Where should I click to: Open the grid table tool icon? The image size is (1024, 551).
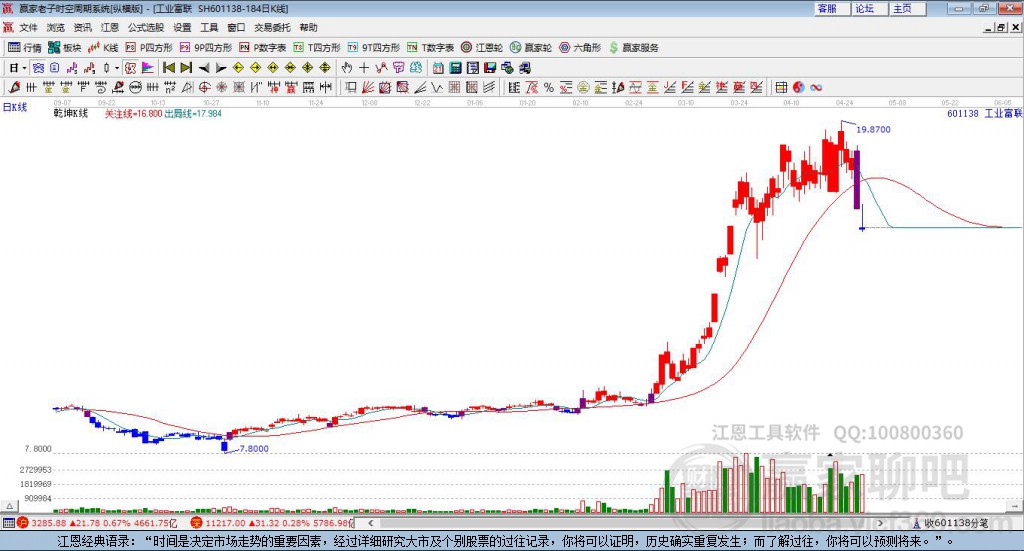[781, 87]
